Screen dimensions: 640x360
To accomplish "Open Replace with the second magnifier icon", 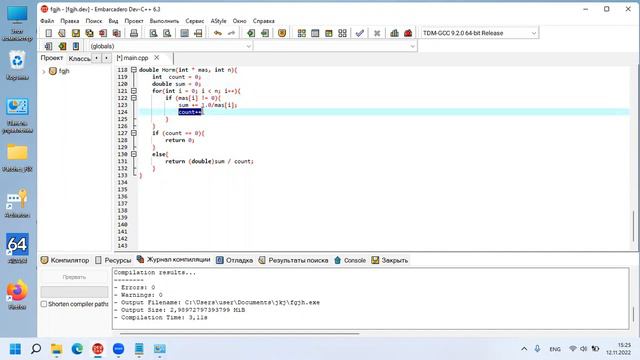I will (167, 33).
